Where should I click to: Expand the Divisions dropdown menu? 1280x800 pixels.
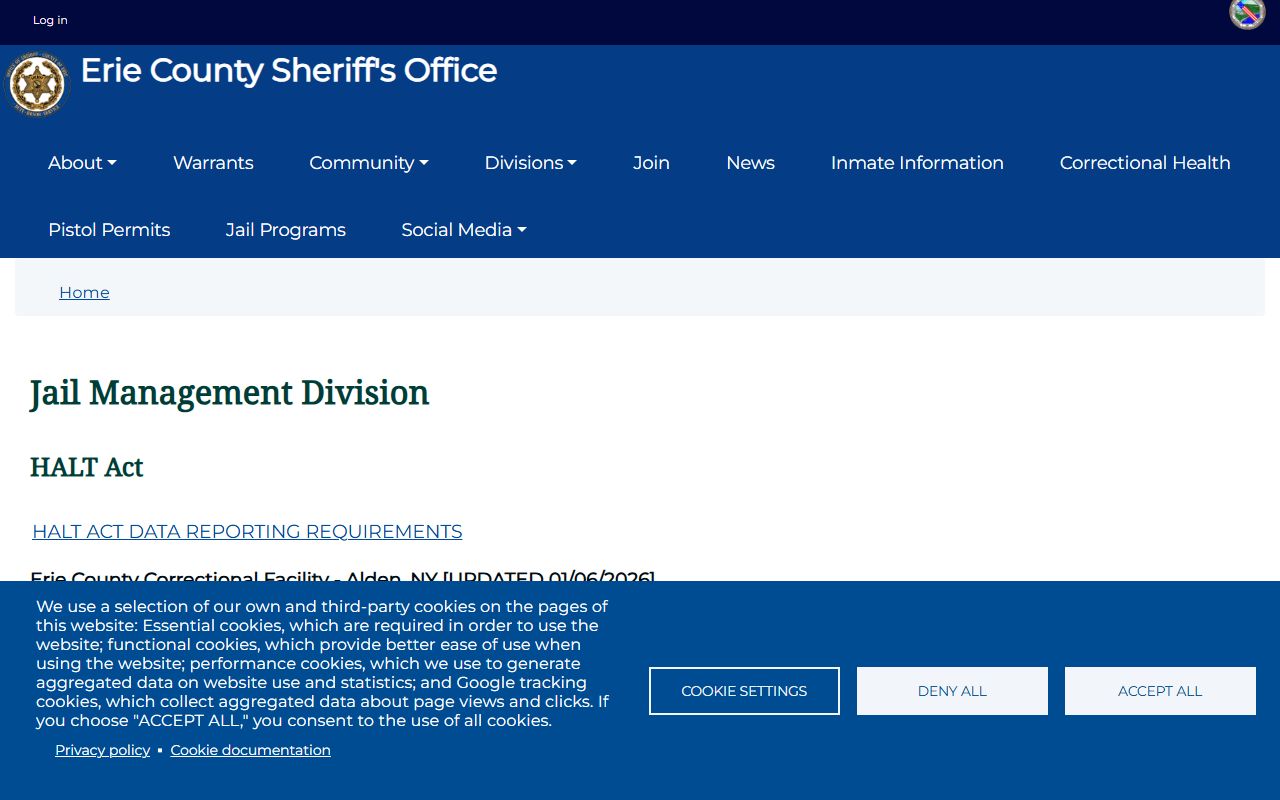pyautogui.click(x=530, y=163)
